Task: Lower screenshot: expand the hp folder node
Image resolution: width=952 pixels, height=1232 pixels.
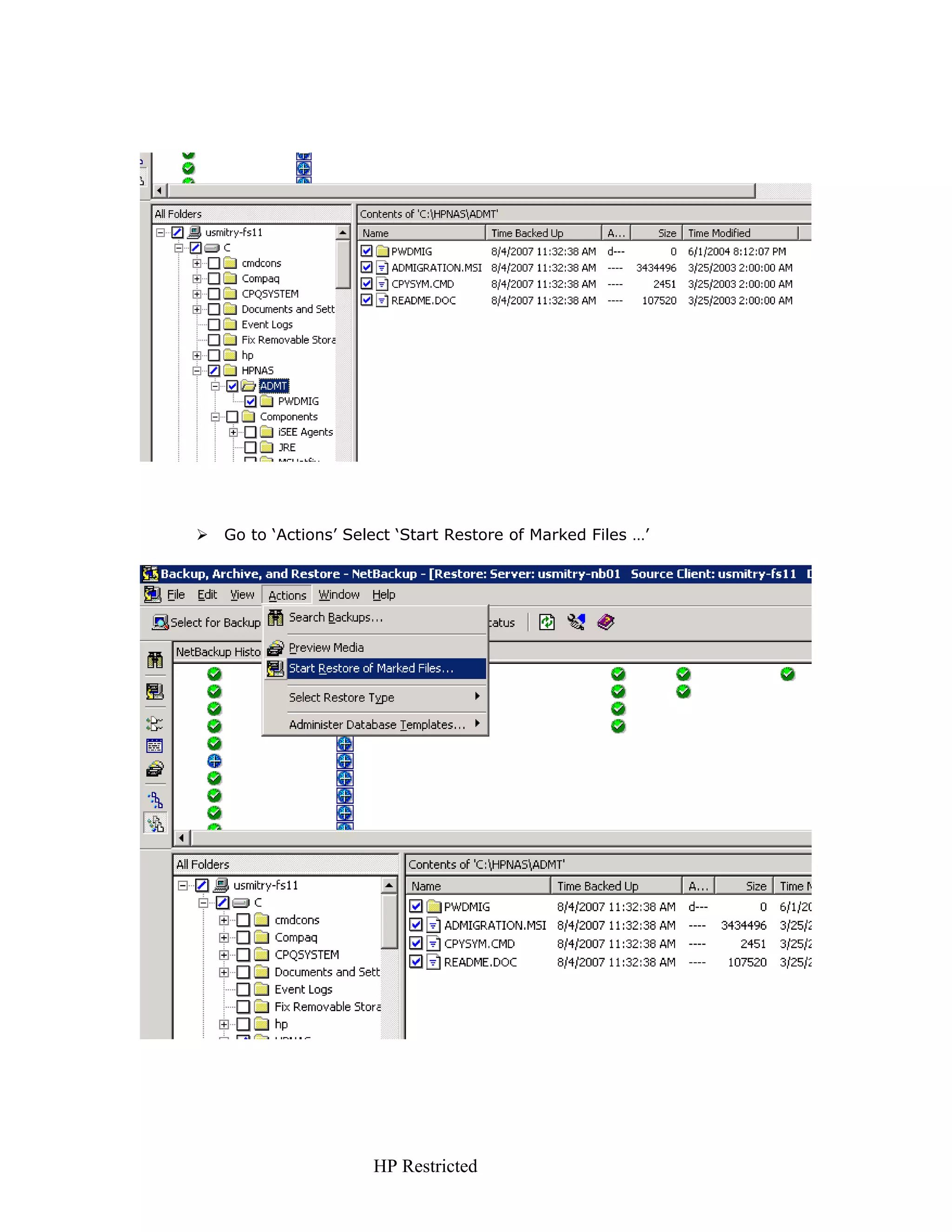Action: point(224,1024)
